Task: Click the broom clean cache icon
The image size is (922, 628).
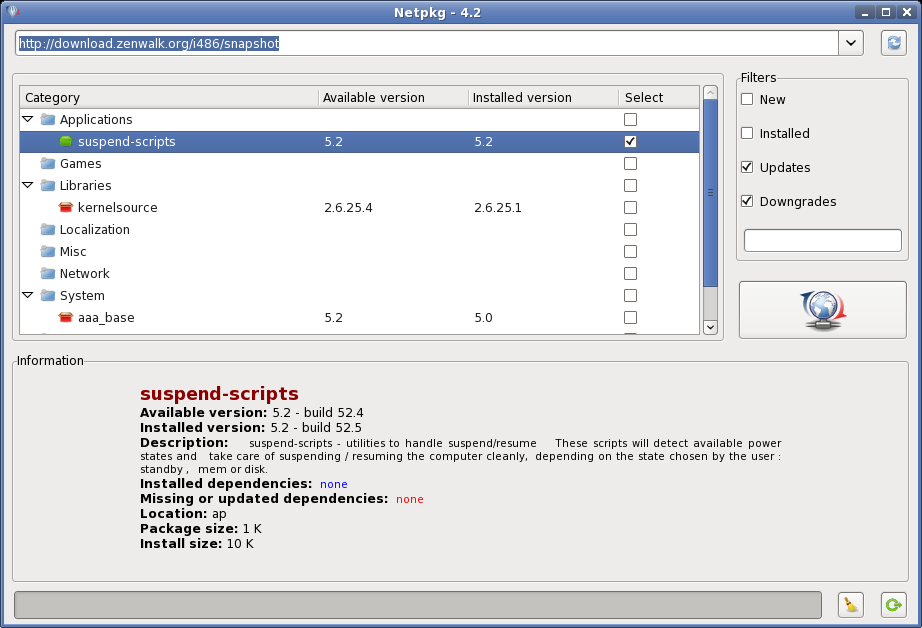Action: point(851,604)
